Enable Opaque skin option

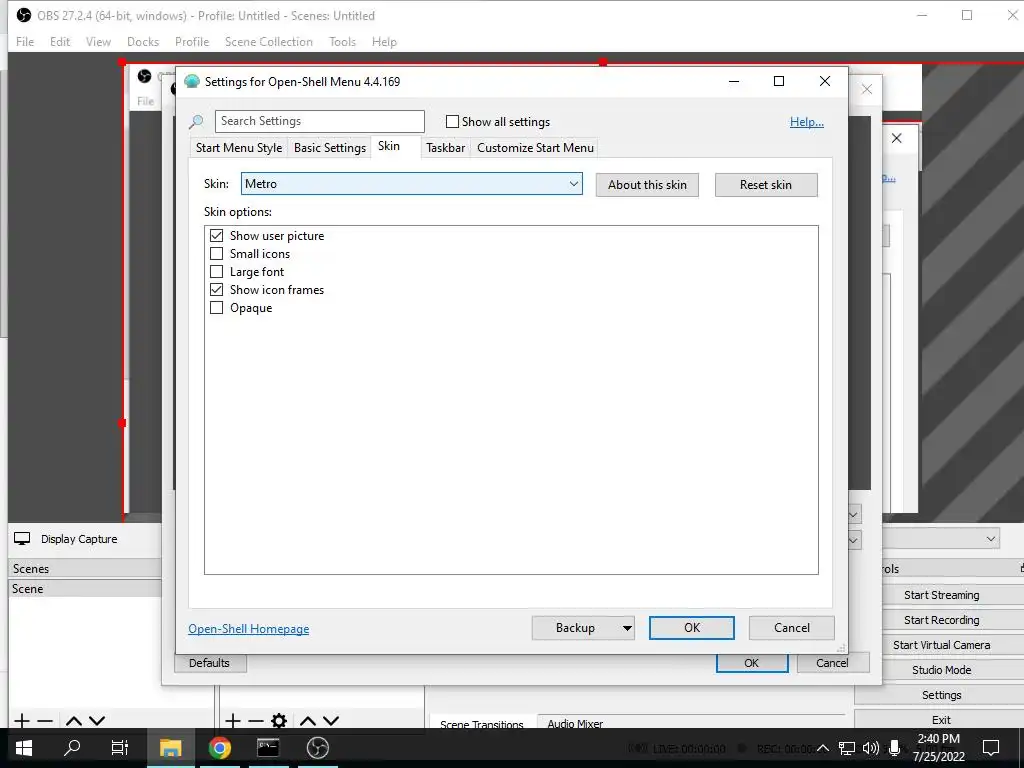coord(216,308)
